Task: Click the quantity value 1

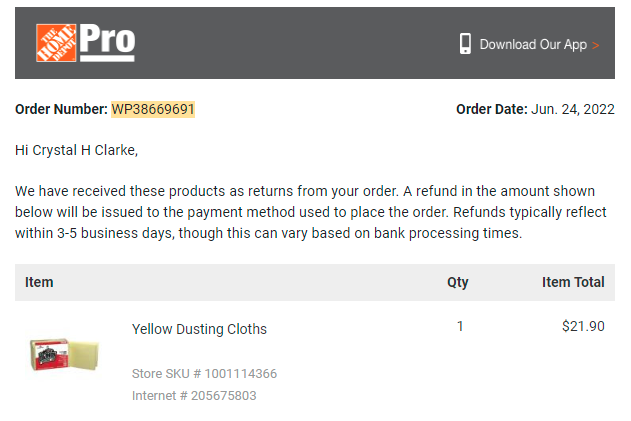Action: (x=460, y=326)
